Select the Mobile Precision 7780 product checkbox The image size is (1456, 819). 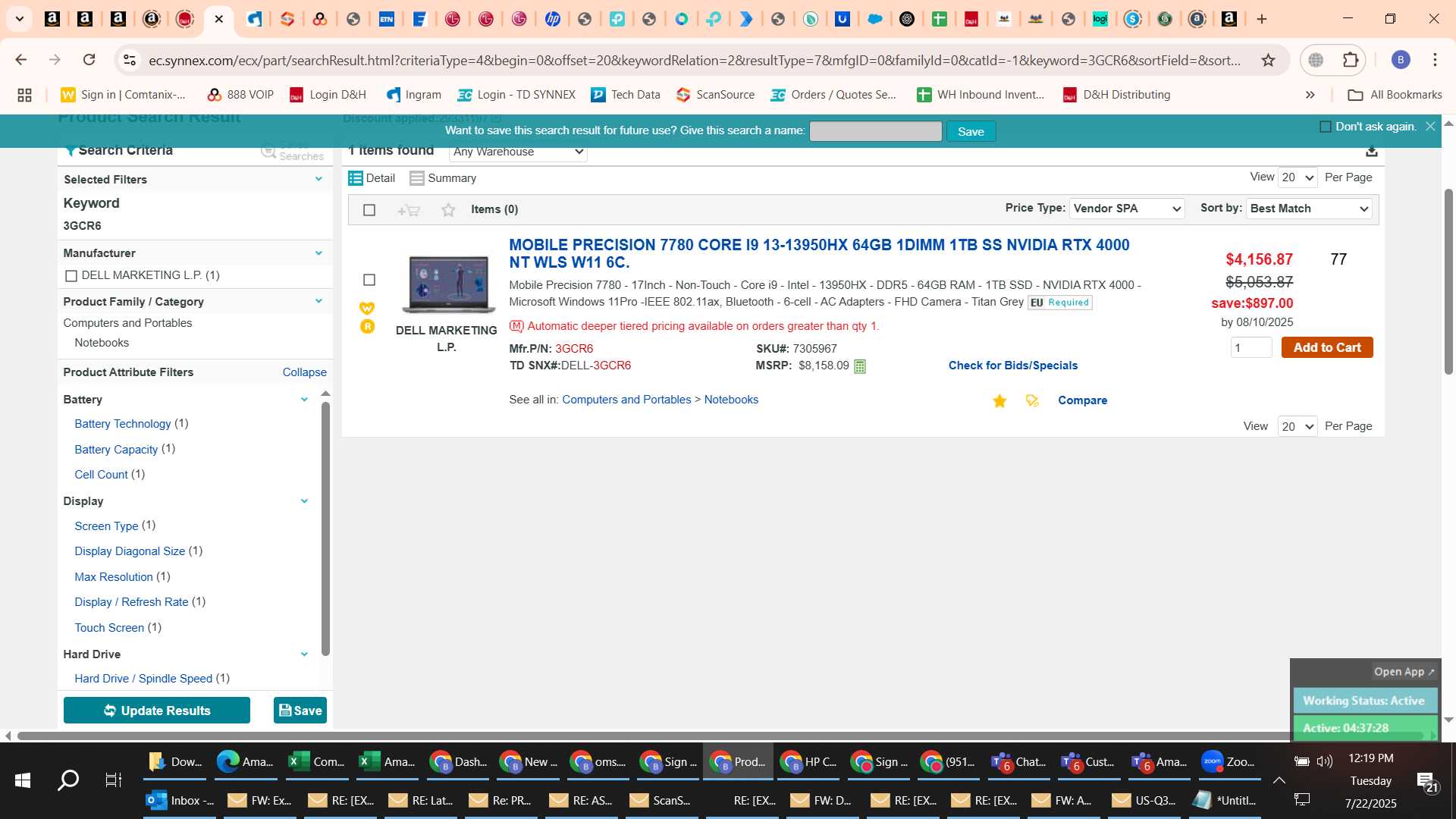[369, 280]
